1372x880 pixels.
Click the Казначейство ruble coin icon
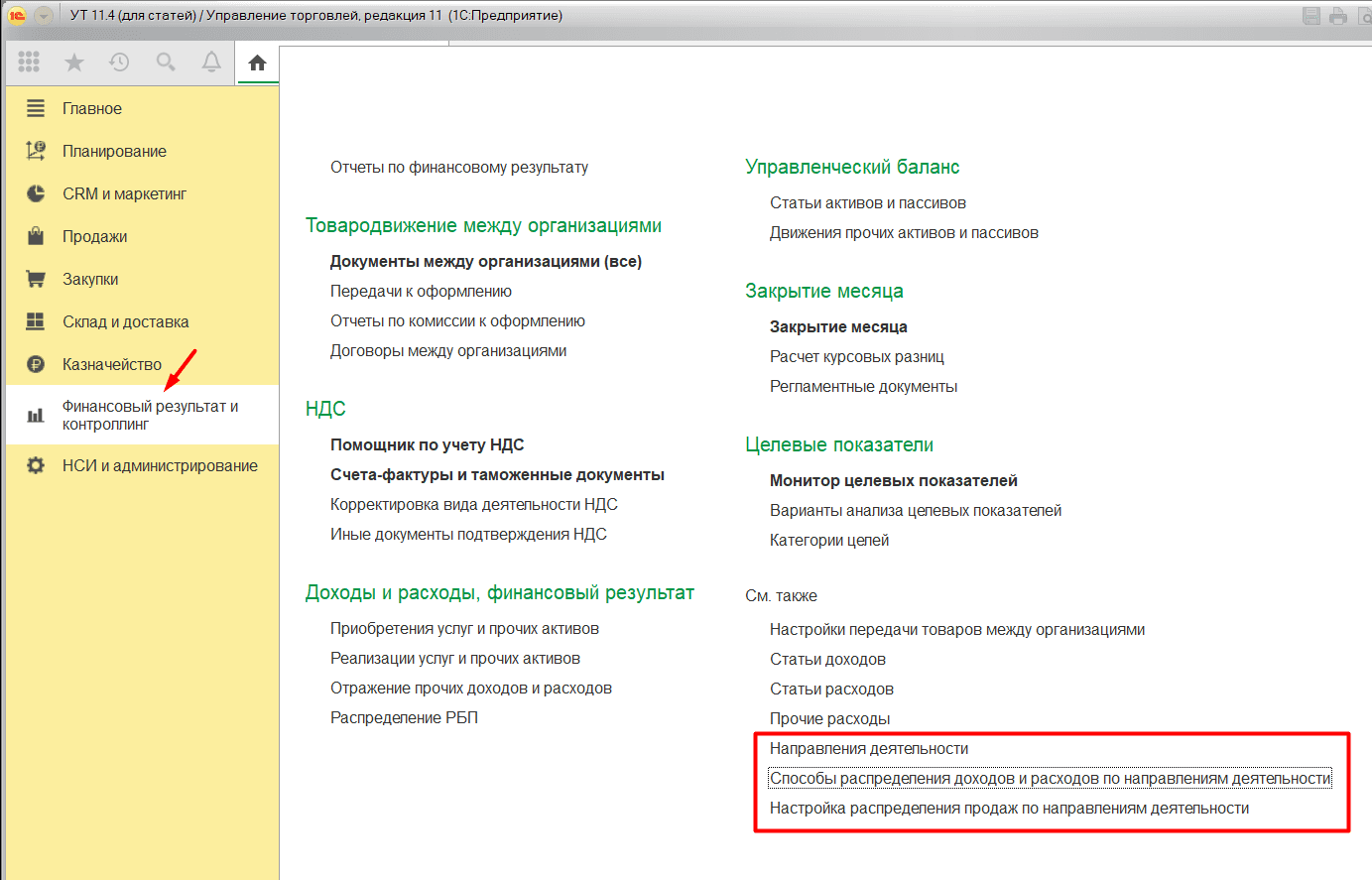36,364
